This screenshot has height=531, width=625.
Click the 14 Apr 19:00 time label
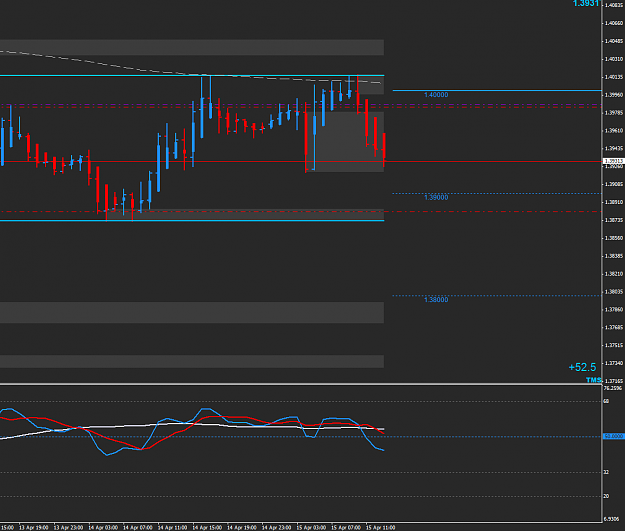(x=242, y=527)
